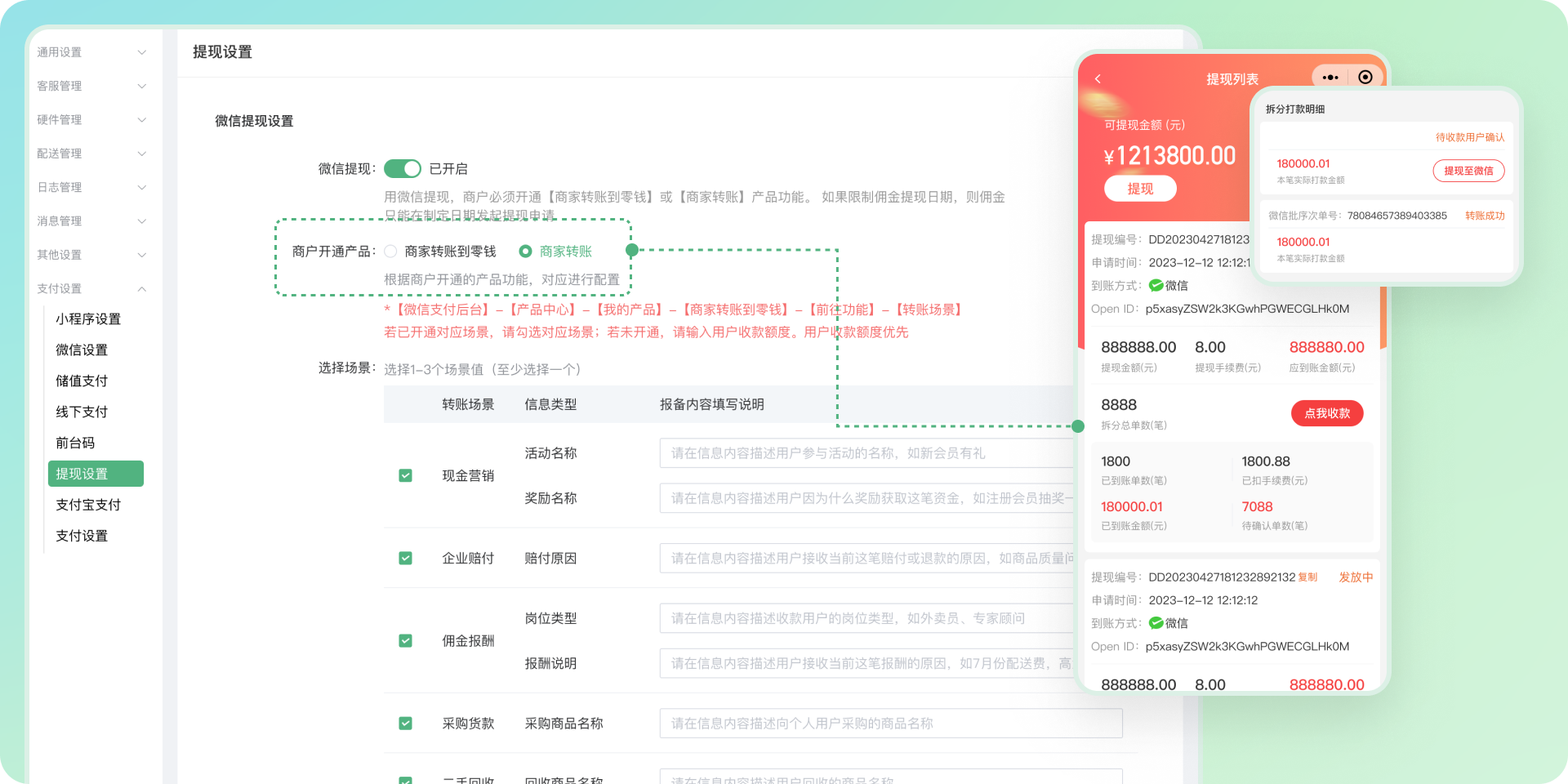Click the 待收款用户确认 status text
The width and height of the screenshot is (1568, 784).
tap(1470, 137)
